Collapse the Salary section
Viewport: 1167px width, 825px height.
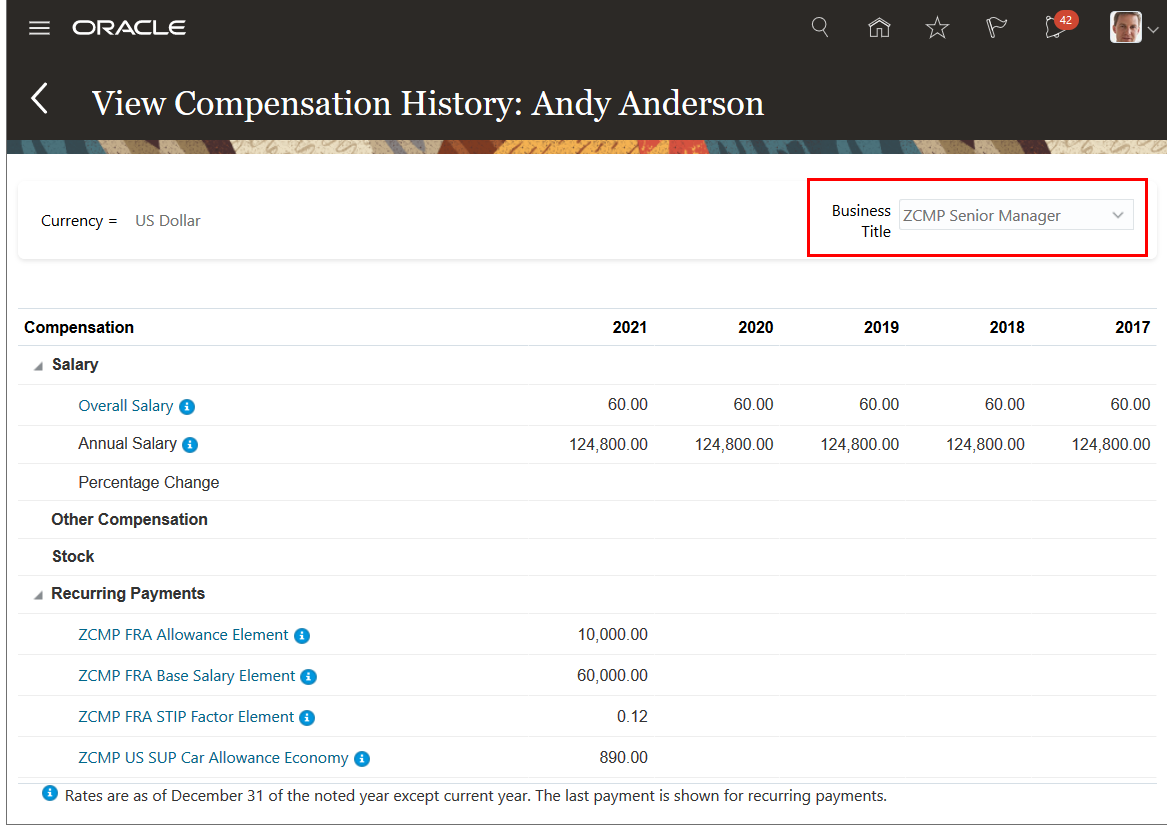click(39, 366)
